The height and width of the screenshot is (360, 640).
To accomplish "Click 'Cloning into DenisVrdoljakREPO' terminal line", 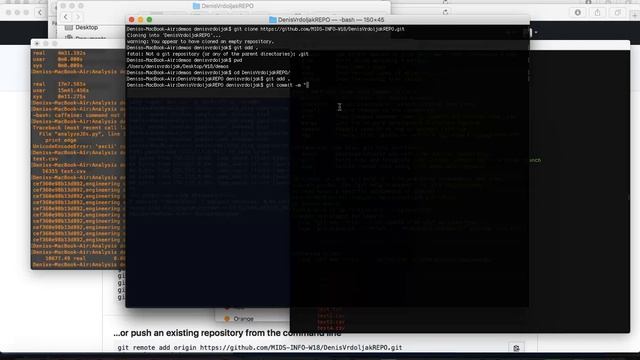I will 173,35.
